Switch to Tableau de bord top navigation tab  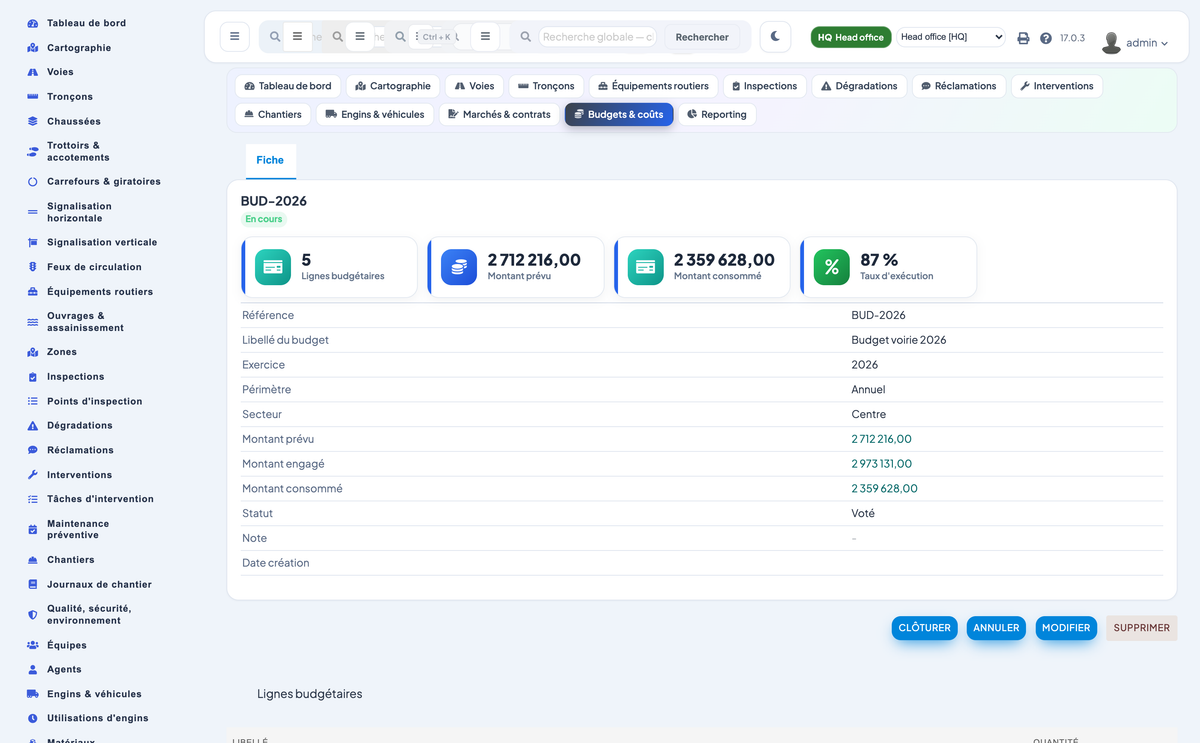(x=288, y=86)
